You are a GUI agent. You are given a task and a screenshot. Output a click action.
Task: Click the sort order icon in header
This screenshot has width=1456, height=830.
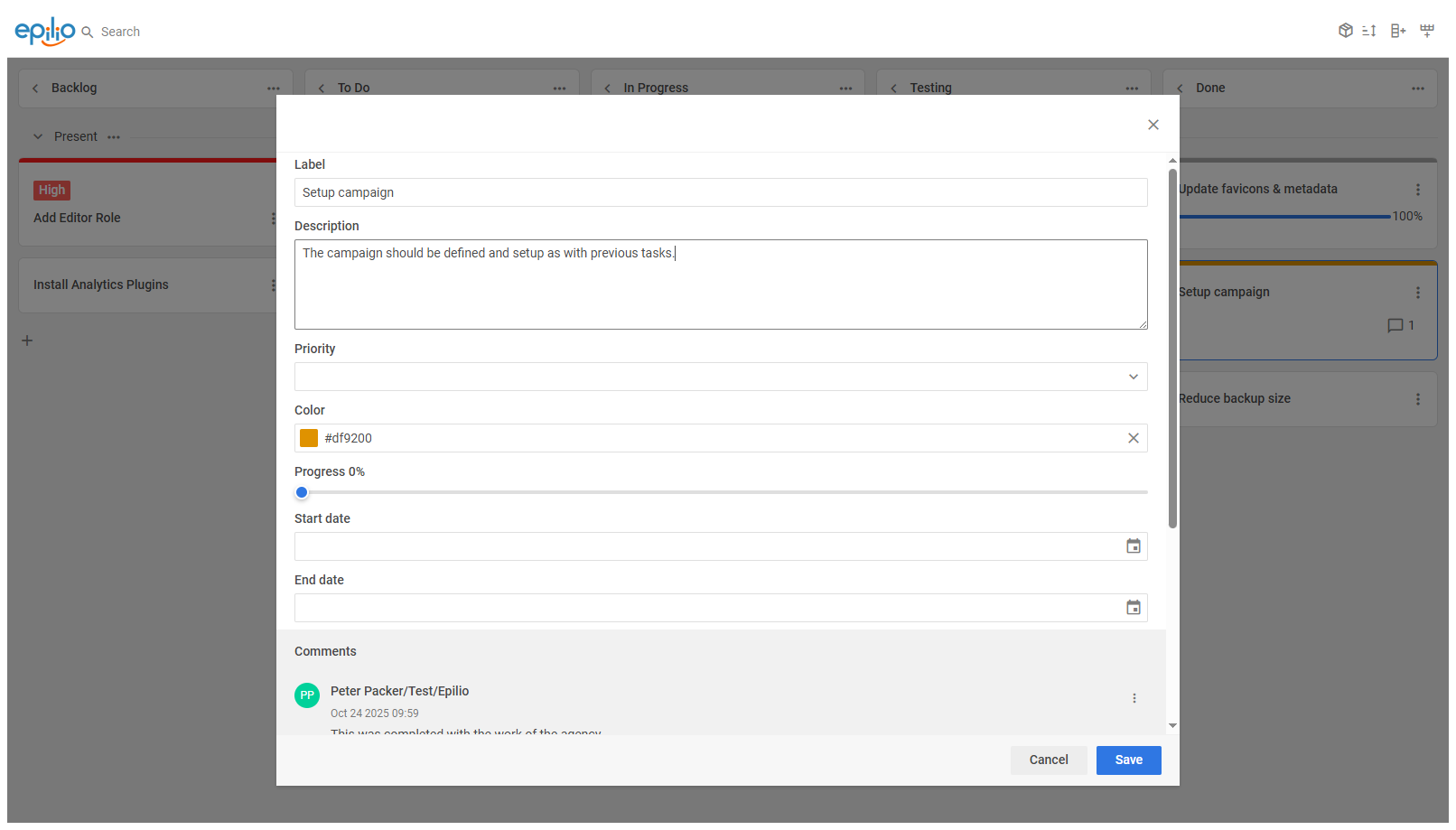pyautogui.click(x=1369, y=31)
